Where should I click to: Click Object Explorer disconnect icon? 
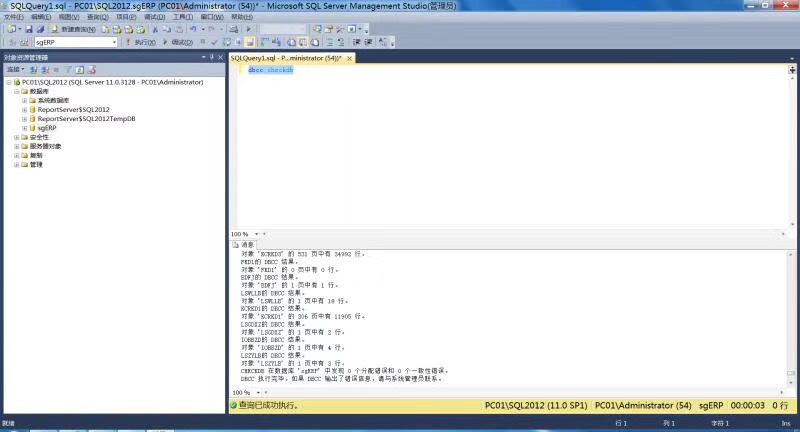[x=45, y=69]
